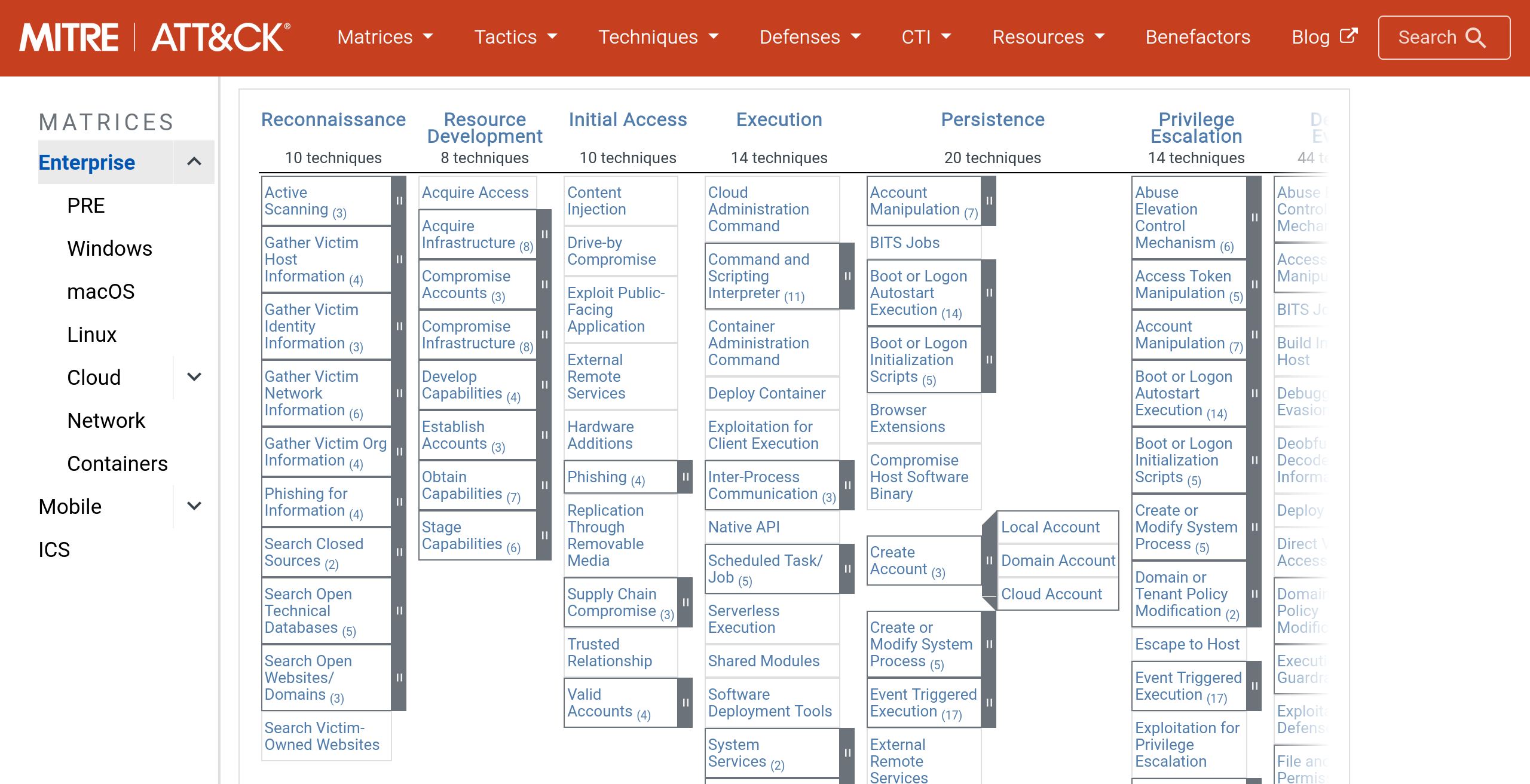Open the Shared Modules technique

click(764, 661)
